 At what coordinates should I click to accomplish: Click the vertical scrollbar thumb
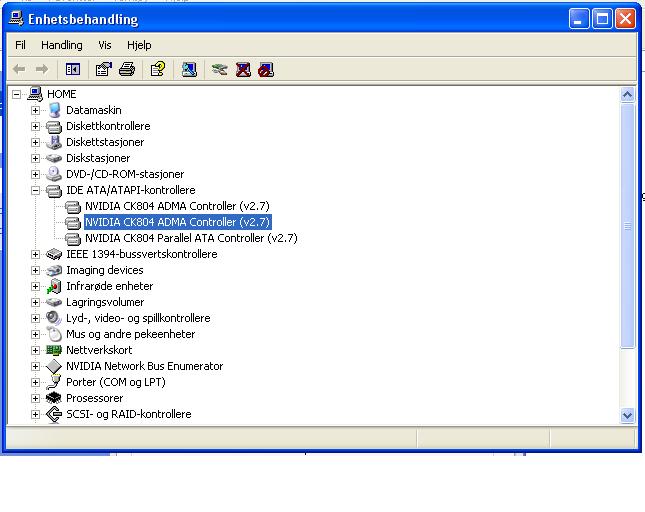tap(627, 226)
